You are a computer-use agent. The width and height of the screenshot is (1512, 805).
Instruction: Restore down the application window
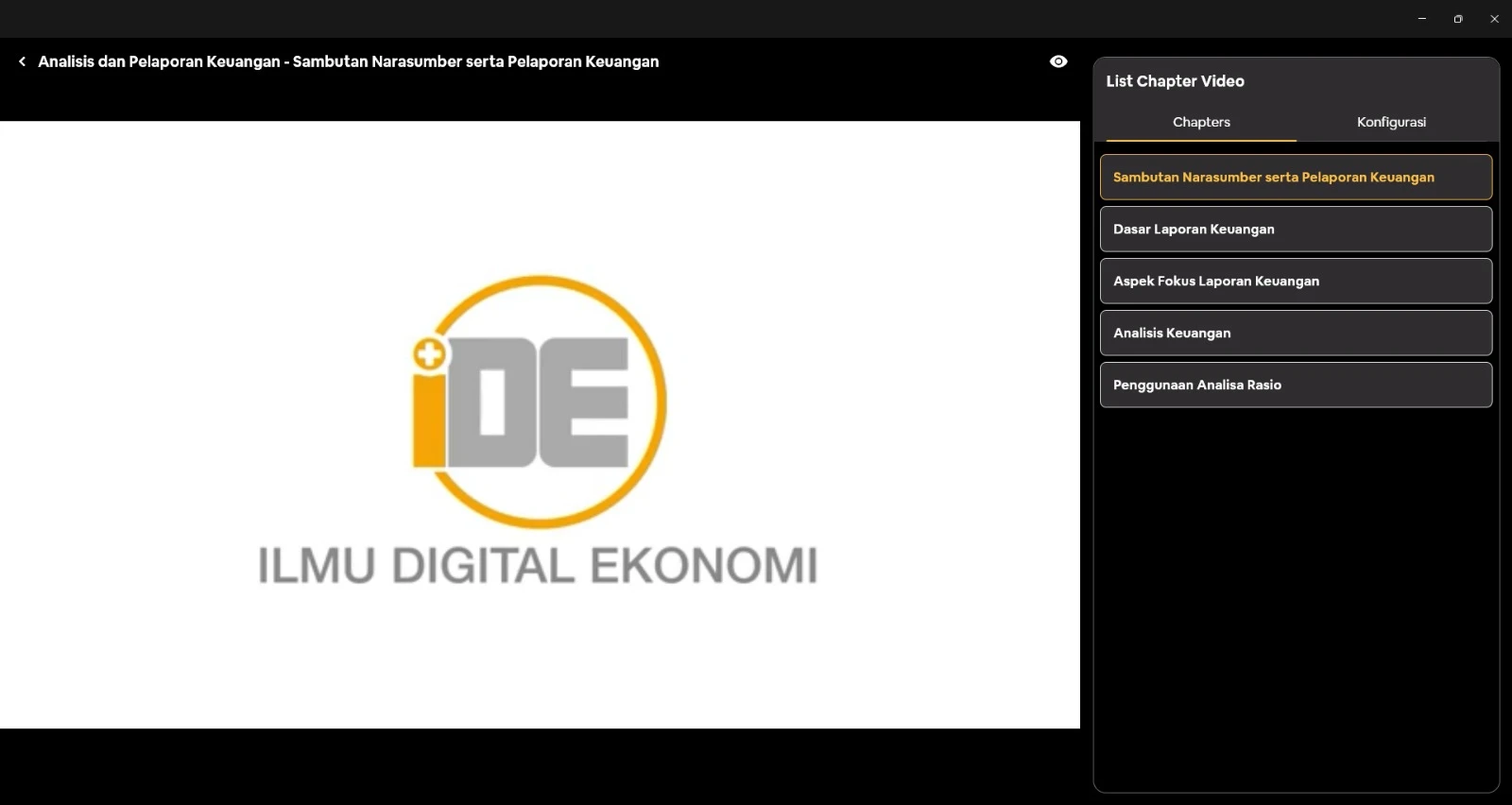coord(1458,19)
